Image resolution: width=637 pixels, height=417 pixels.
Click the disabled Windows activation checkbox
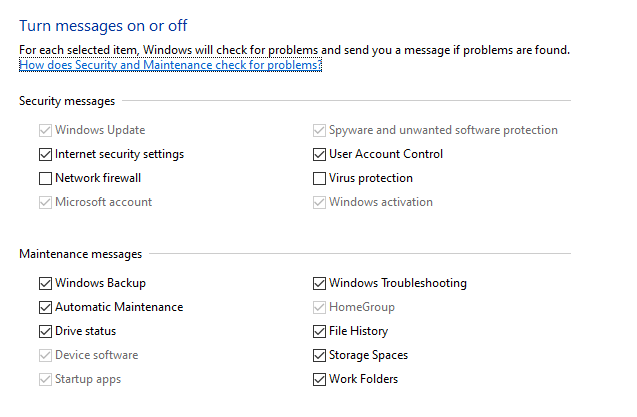pos(319,202)
